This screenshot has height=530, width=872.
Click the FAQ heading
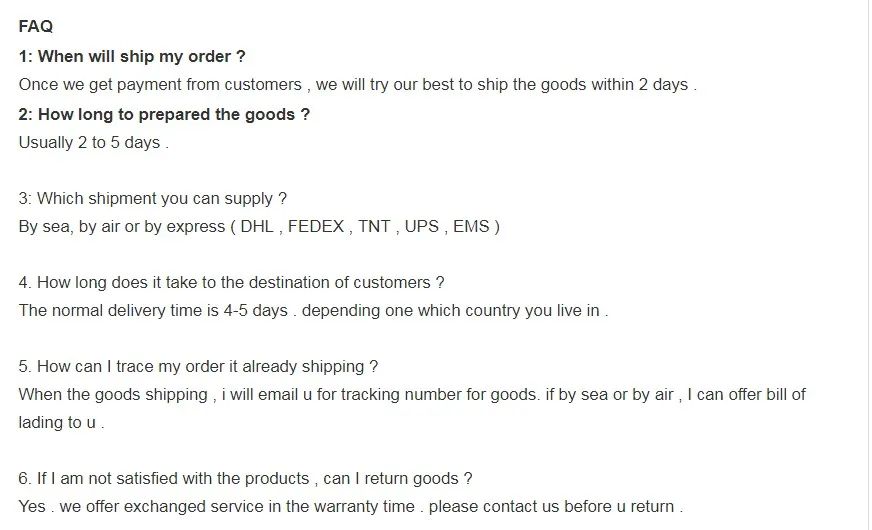pos(36,27)
